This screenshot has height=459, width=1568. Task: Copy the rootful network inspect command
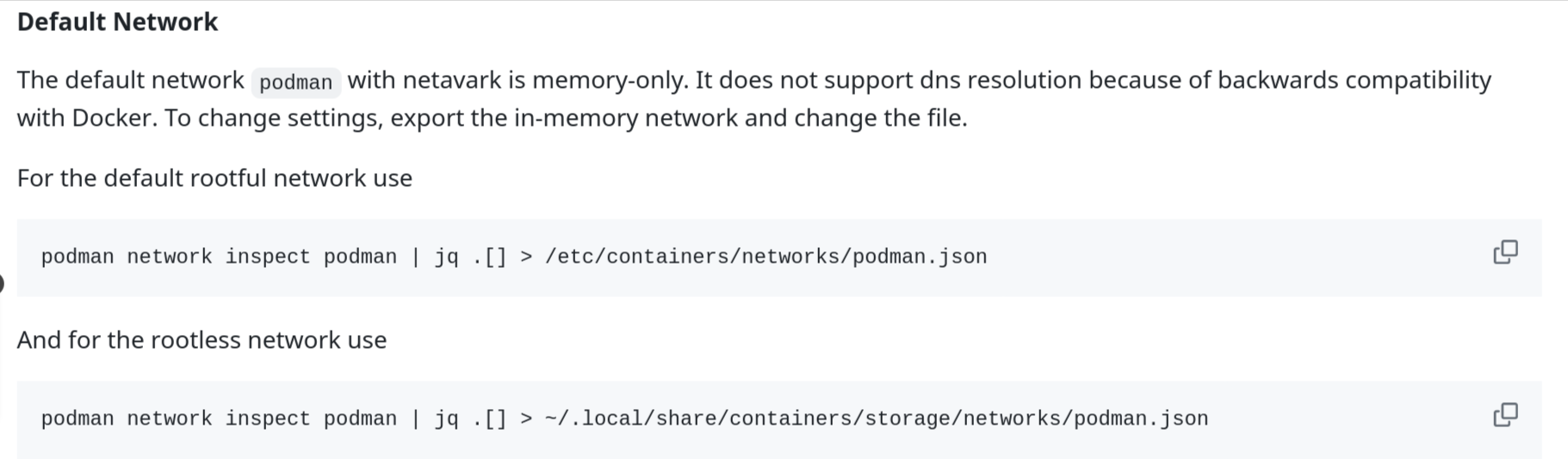coord(1504,252)
